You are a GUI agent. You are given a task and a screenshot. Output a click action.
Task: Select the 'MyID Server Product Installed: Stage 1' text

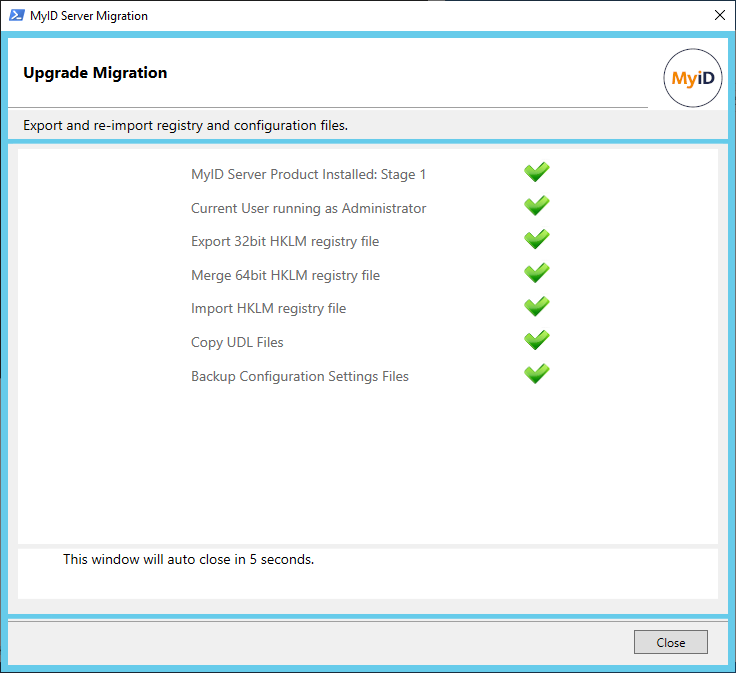pos(308,175)
